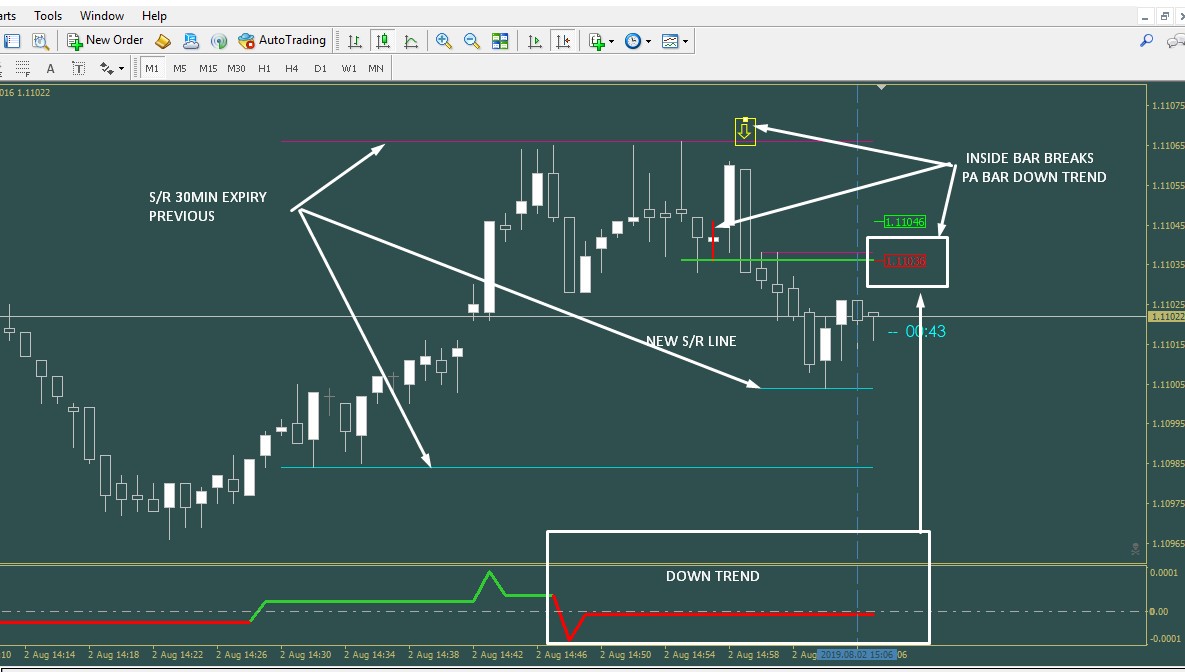Open the virtual hosting cloud icon
The width and height of the screenshot is (1185, 672).
coord(190,41)
